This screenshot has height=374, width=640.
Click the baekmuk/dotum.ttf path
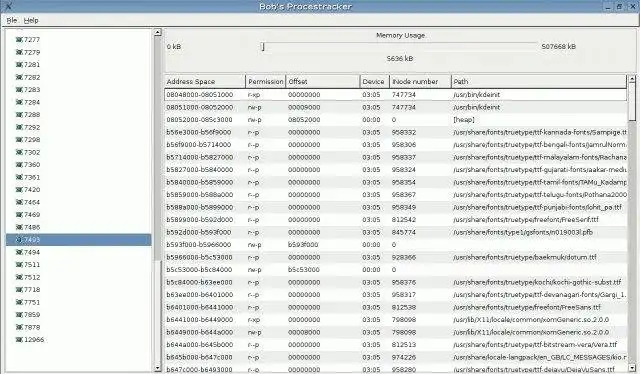point(524,257)
